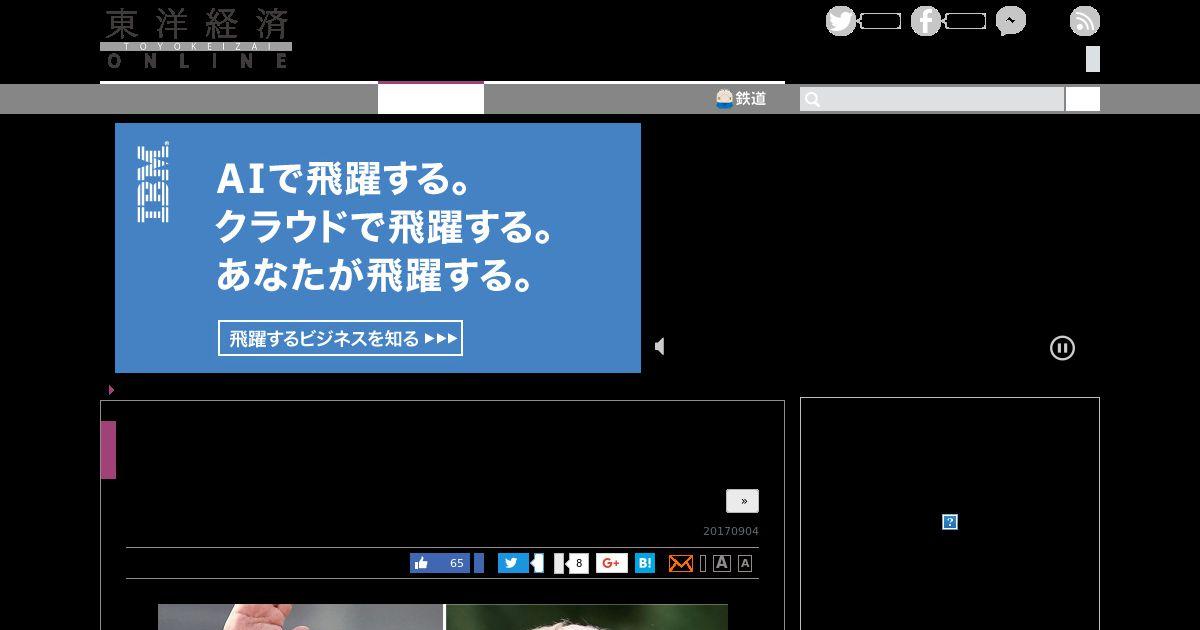
Task: Click the right article photo thumbnail
Action: 587,617
